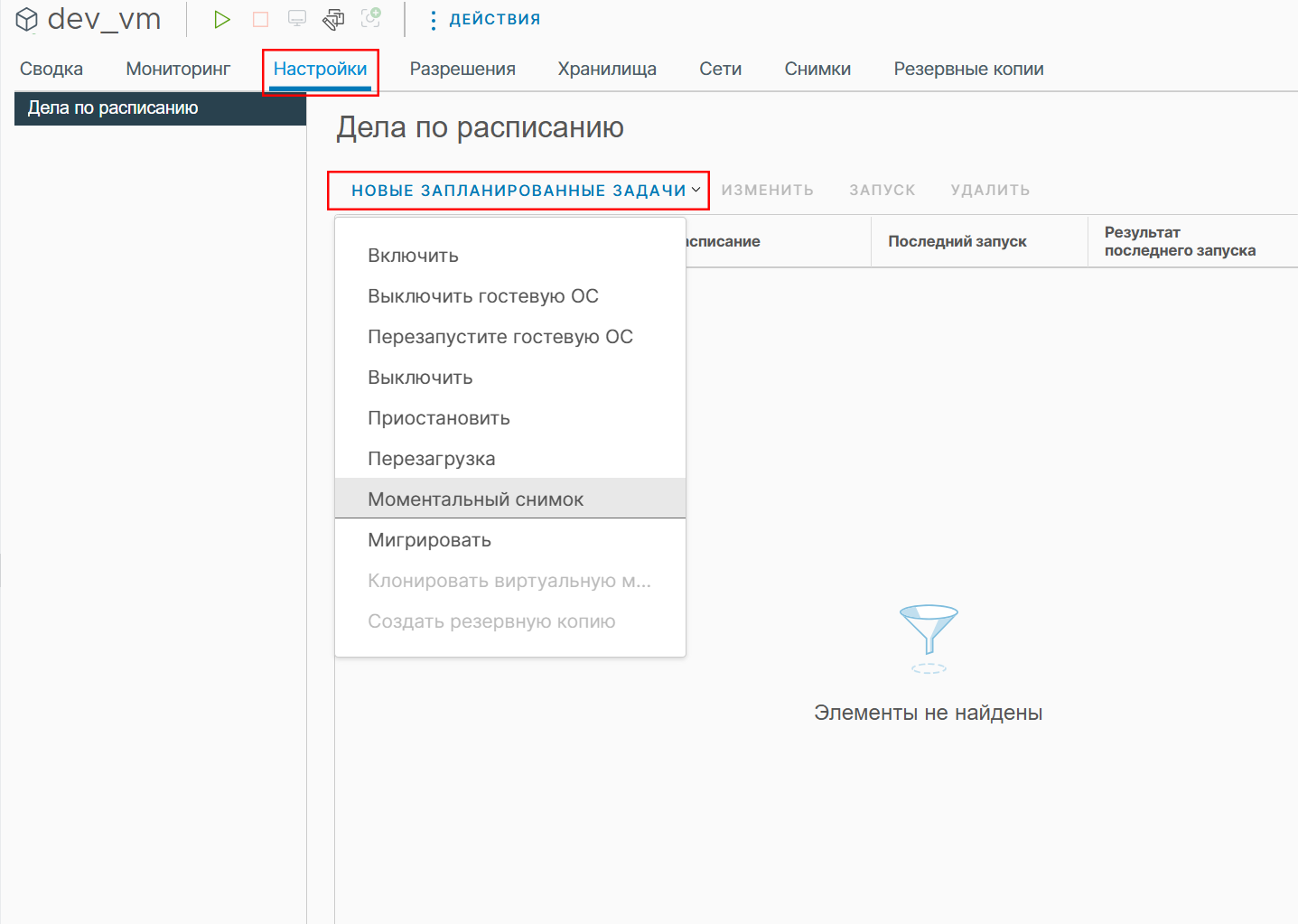Click the Элементы не найдены text
The height and width of the screenshot is (924, 1298).
pos(928,713)
